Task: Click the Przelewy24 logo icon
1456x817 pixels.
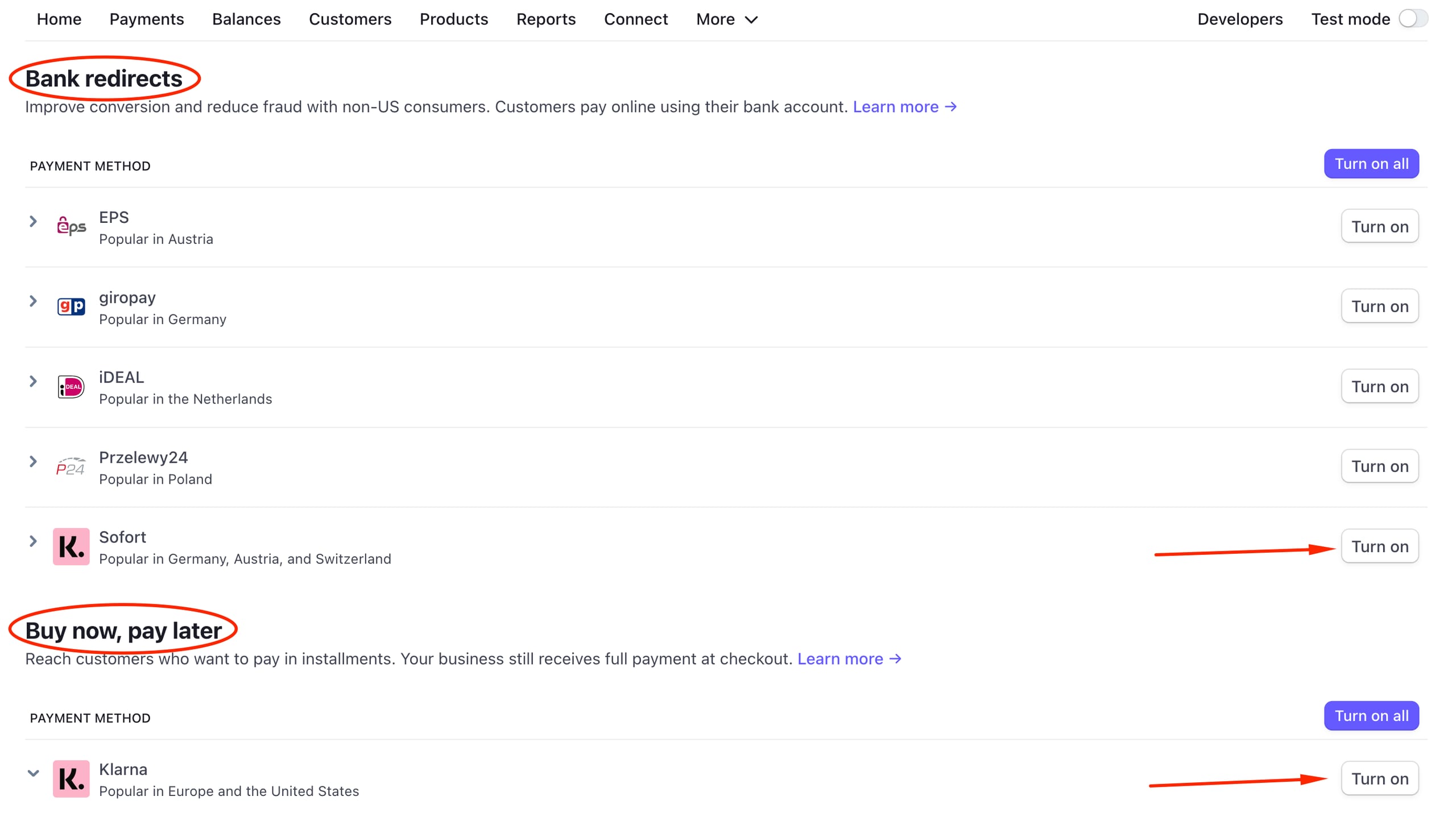Action: 71,466
